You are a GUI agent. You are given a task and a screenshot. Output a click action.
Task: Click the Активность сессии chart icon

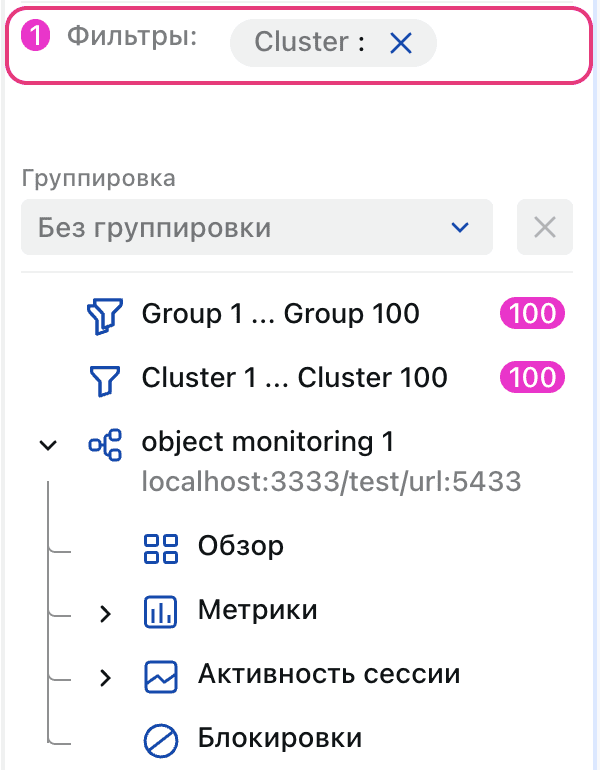click(x=161, y=675)
